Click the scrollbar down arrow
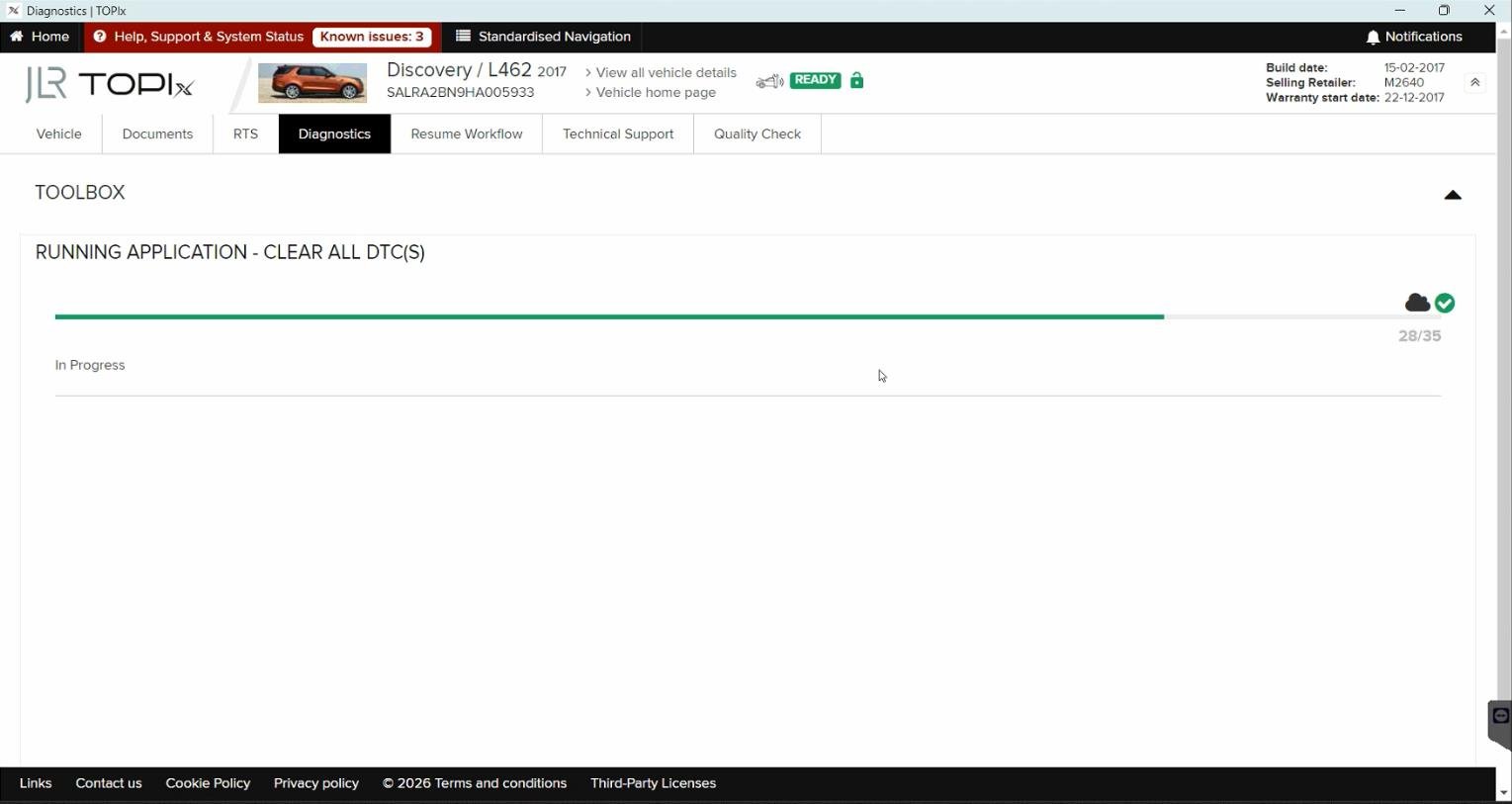Image resolution: width=1512 pixels, height=804 pixels. pos(1504,793)
